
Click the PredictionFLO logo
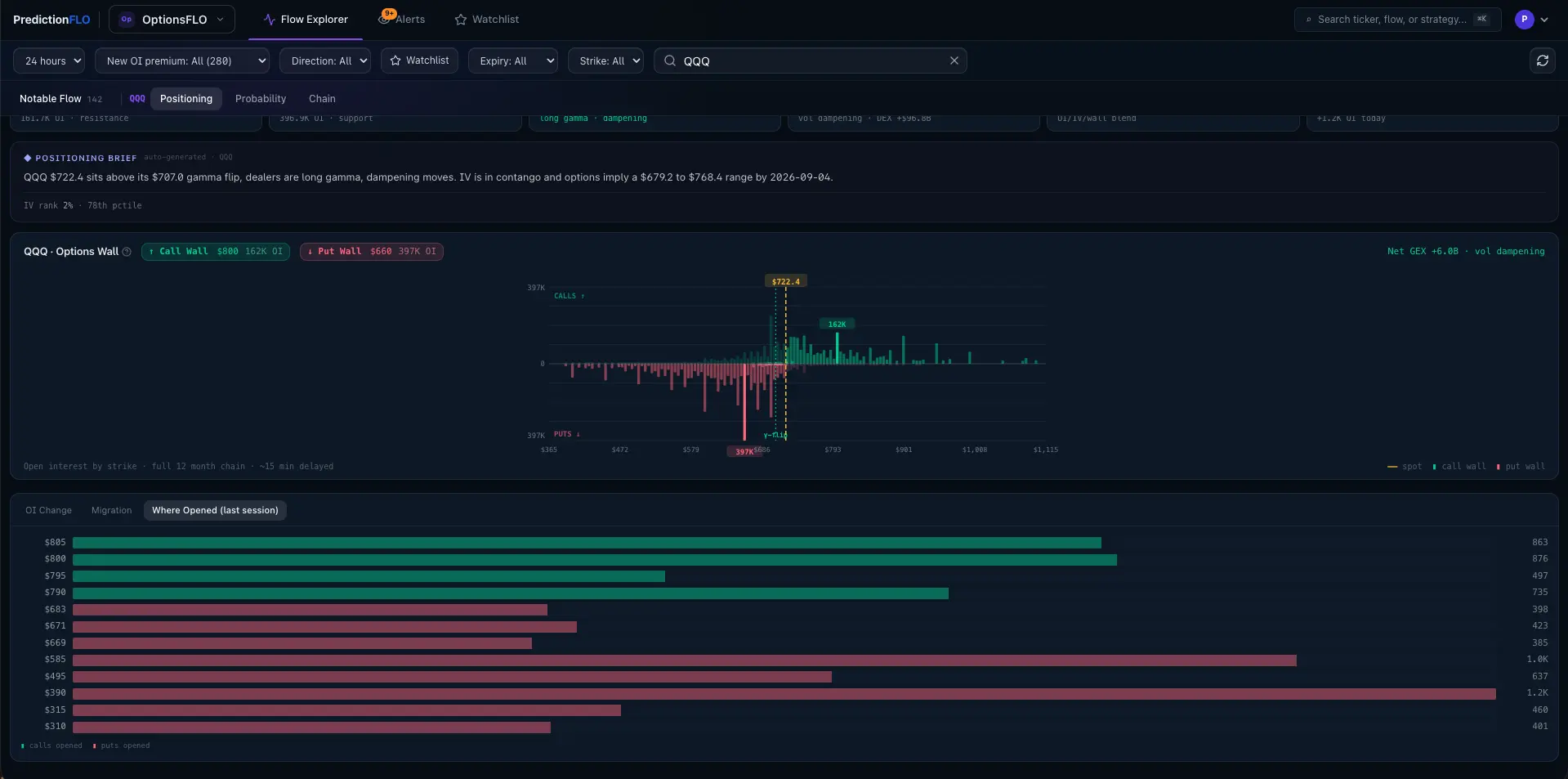point(51,20)
